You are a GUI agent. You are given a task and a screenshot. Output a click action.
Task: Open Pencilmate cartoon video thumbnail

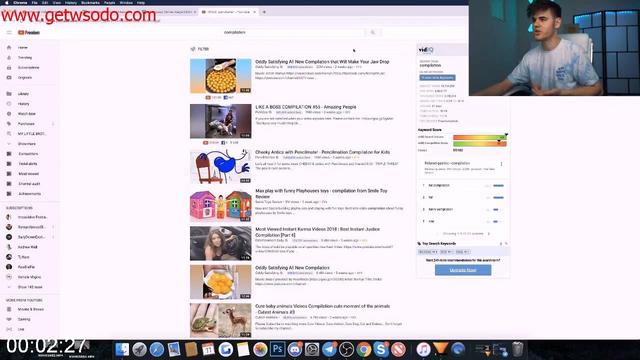pos(220,167)
